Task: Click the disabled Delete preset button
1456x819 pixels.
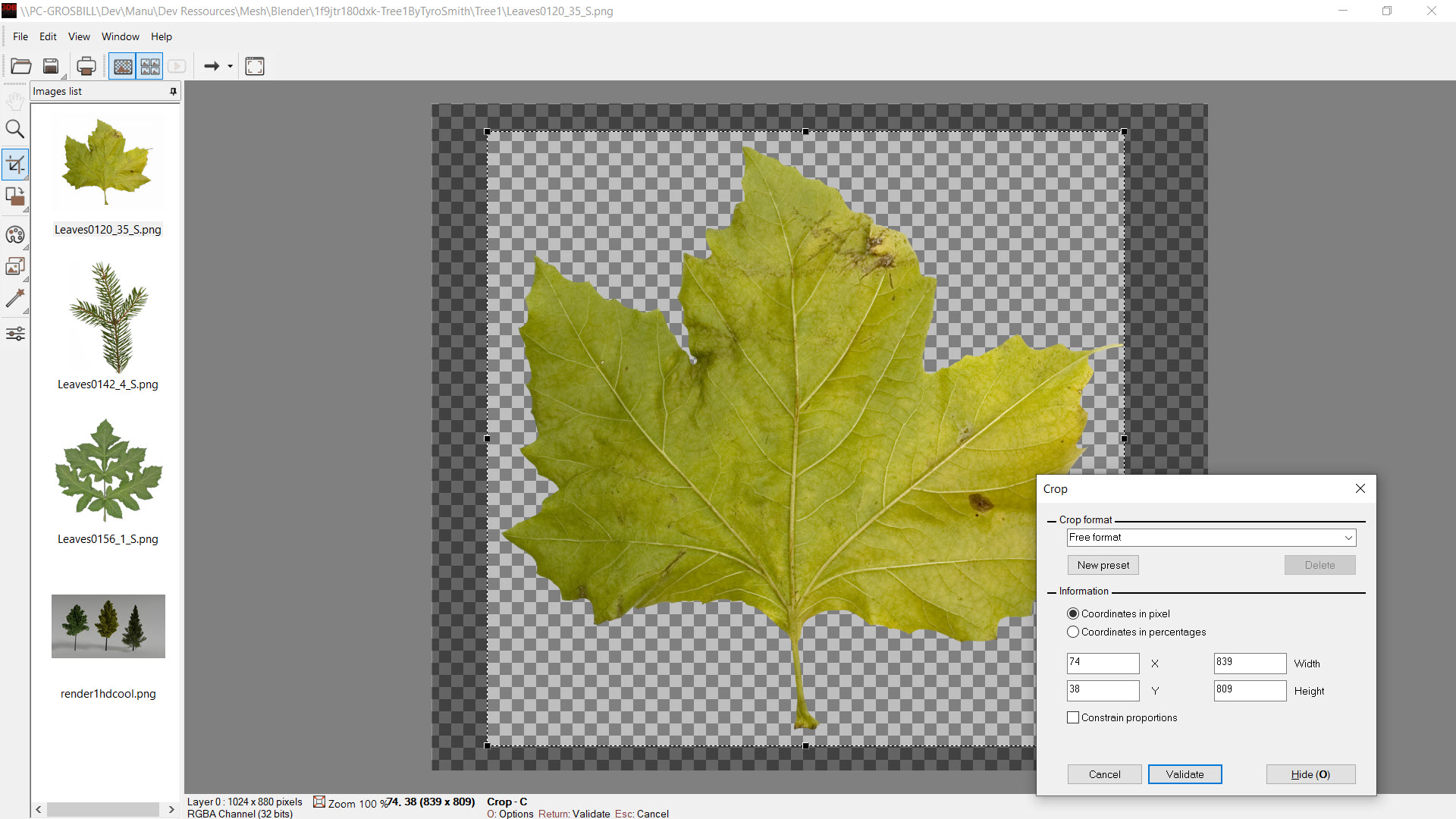Action: pyautogui.click(x=1319, y=565)
